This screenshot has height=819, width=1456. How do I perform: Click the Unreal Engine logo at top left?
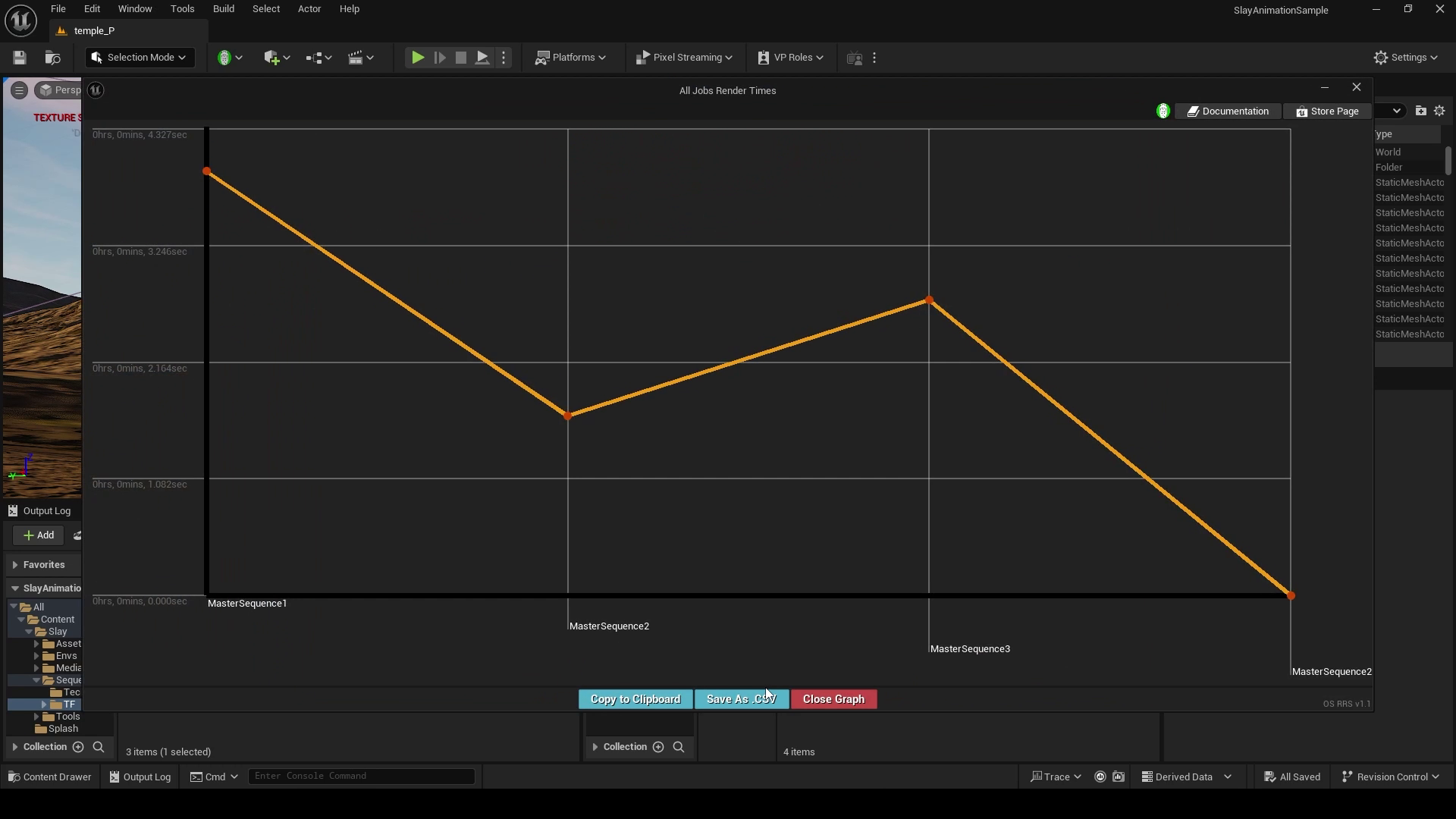pyautogui.click(x=20, y=20)
